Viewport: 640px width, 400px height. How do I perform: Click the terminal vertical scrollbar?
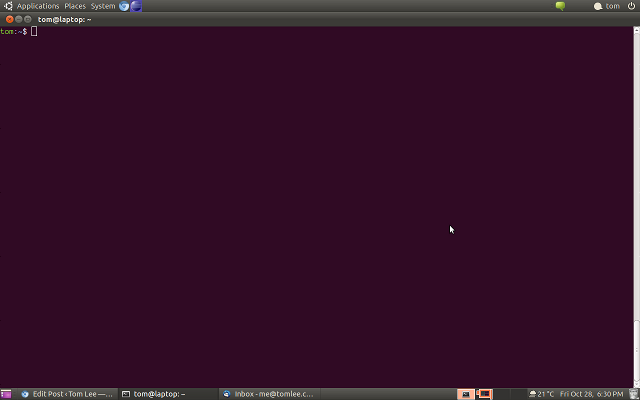click(636, 207)
